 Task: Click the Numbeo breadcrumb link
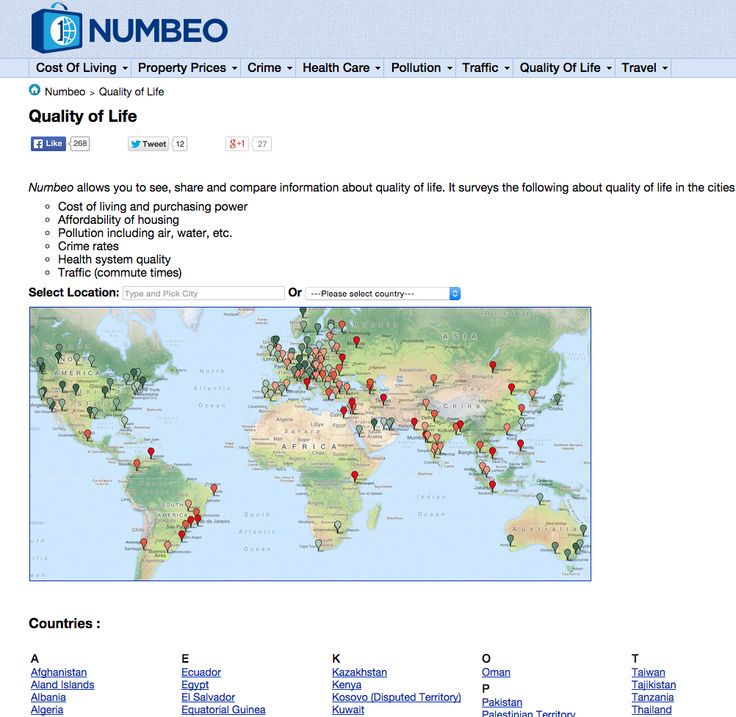pos(65,92)
